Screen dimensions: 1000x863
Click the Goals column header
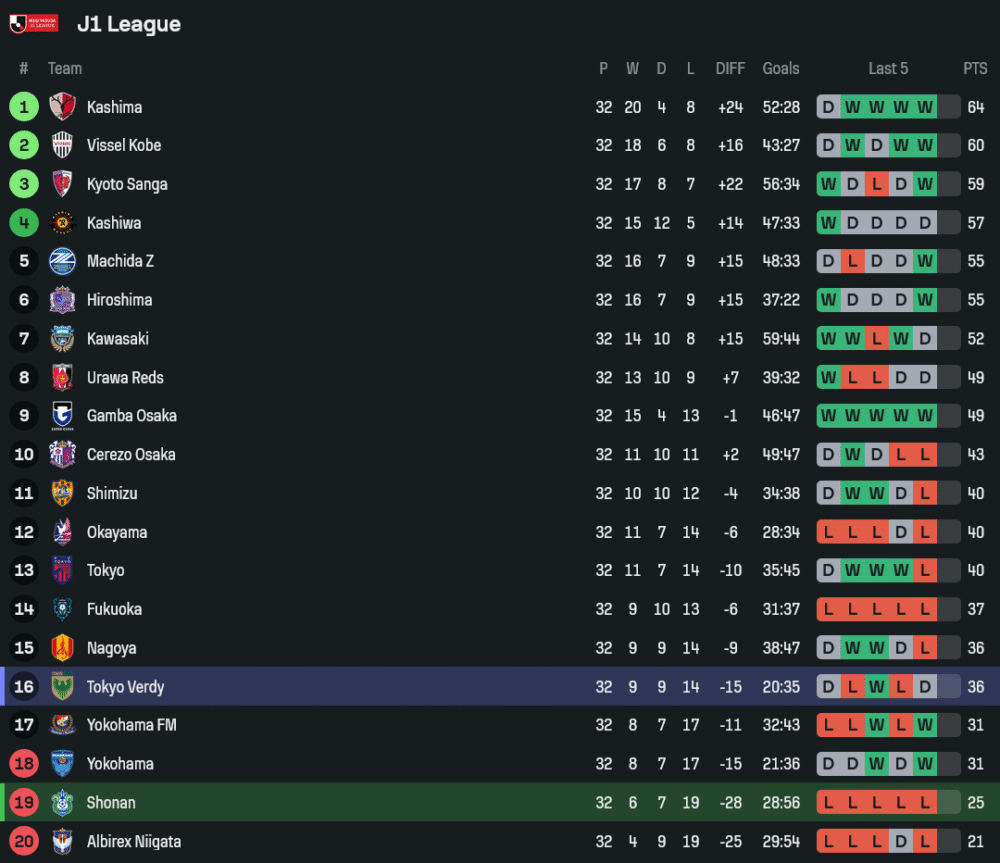coord(781,69)
